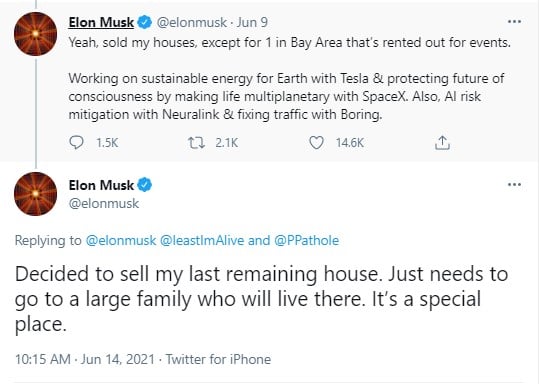The width and height of the screenshot is (540, 384).
Task: Click the Elon Musk display name on the Jun 14 tweet
Action: 101,185
